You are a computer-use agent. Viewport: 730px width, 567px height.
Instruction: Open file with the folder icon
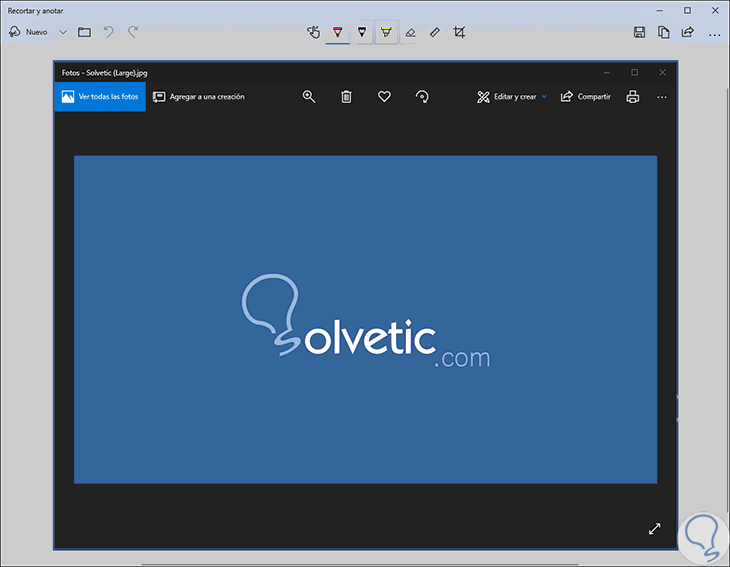(84, 32)
